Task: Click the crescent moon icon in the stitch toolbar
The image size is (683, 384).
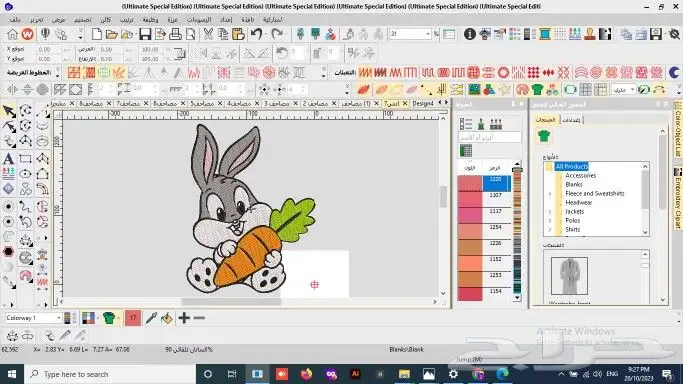Action: [x=674, y=72]
